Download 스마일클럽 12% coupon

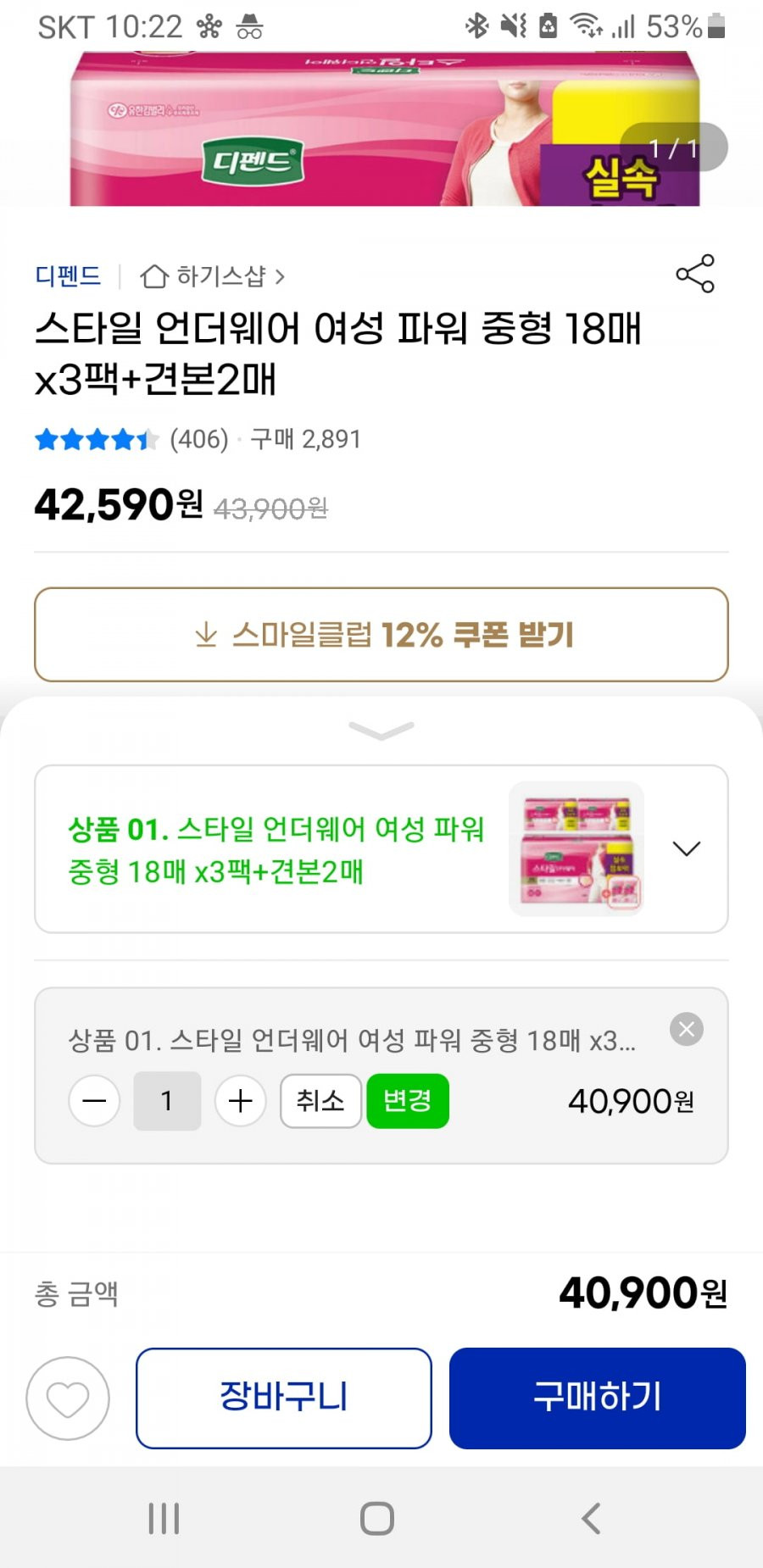[381, 635]
